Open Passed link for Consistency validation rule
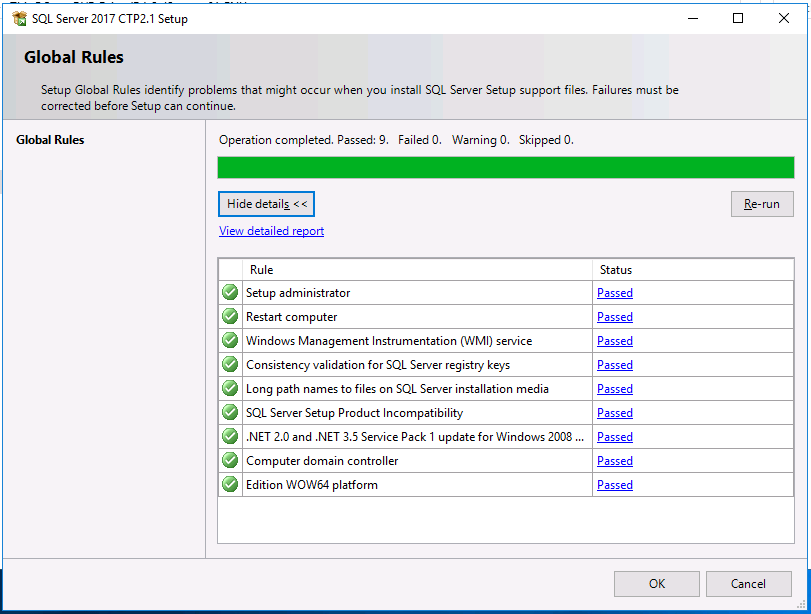 pos(615,365)
